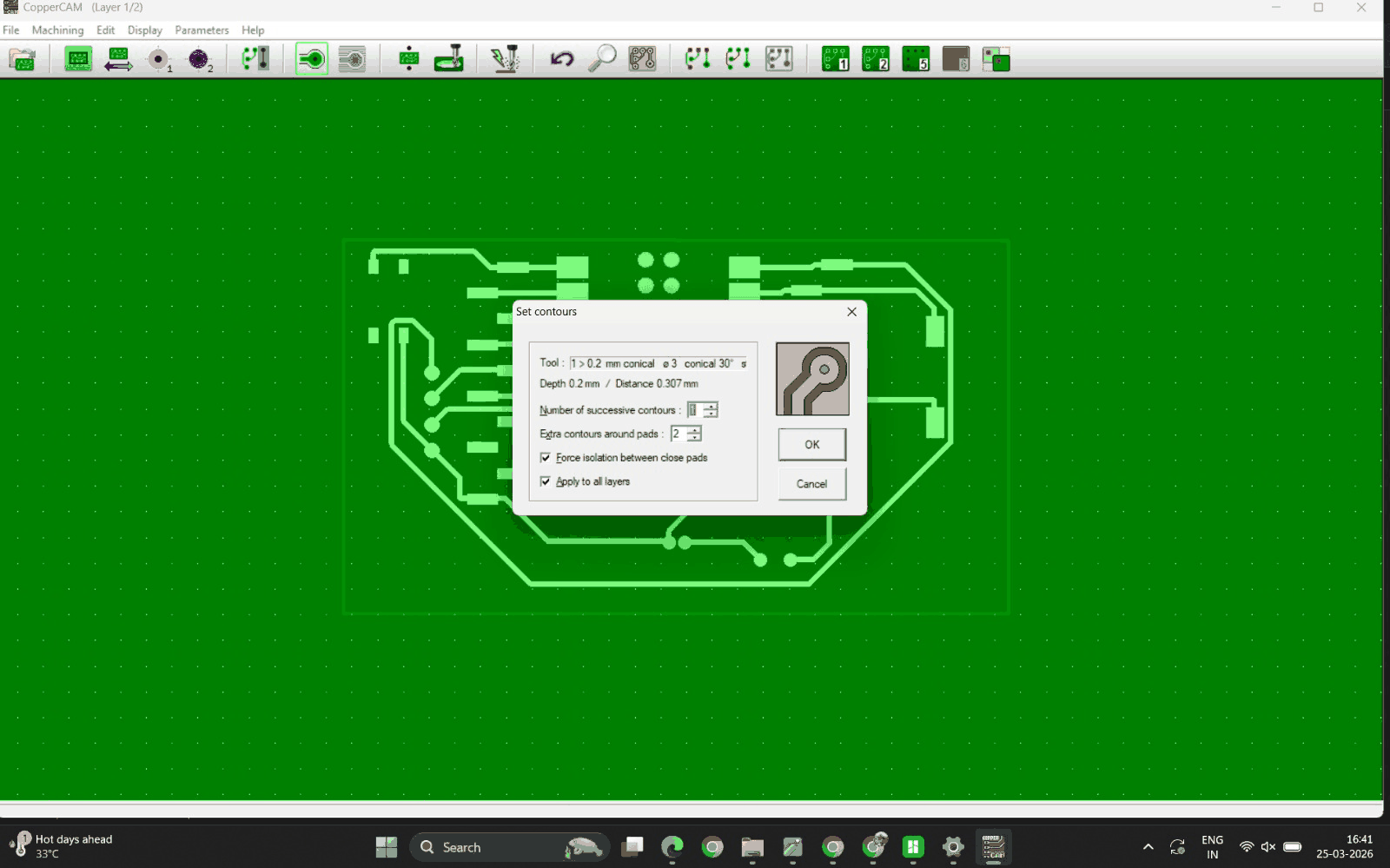Open the Machining menu
The image size is (1390, 868).
[57, 30]
